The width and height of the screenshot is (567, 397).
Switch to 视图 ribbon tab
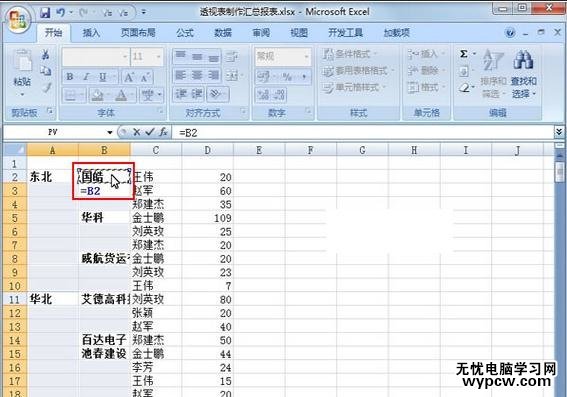point(299,33)
